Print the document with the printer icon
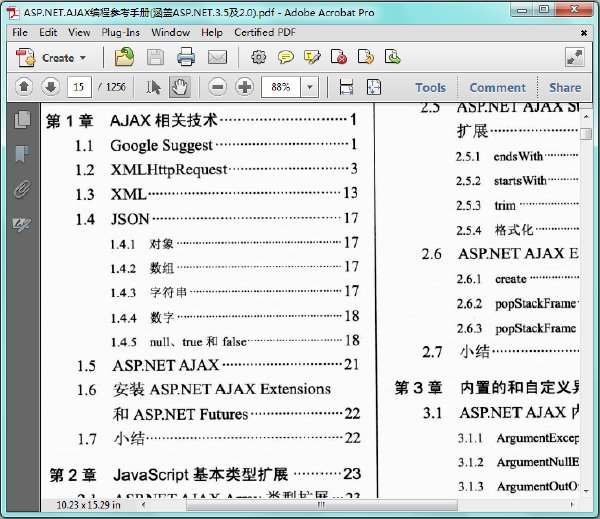This screenshot has width=600, height=519. tap(186, 57)
